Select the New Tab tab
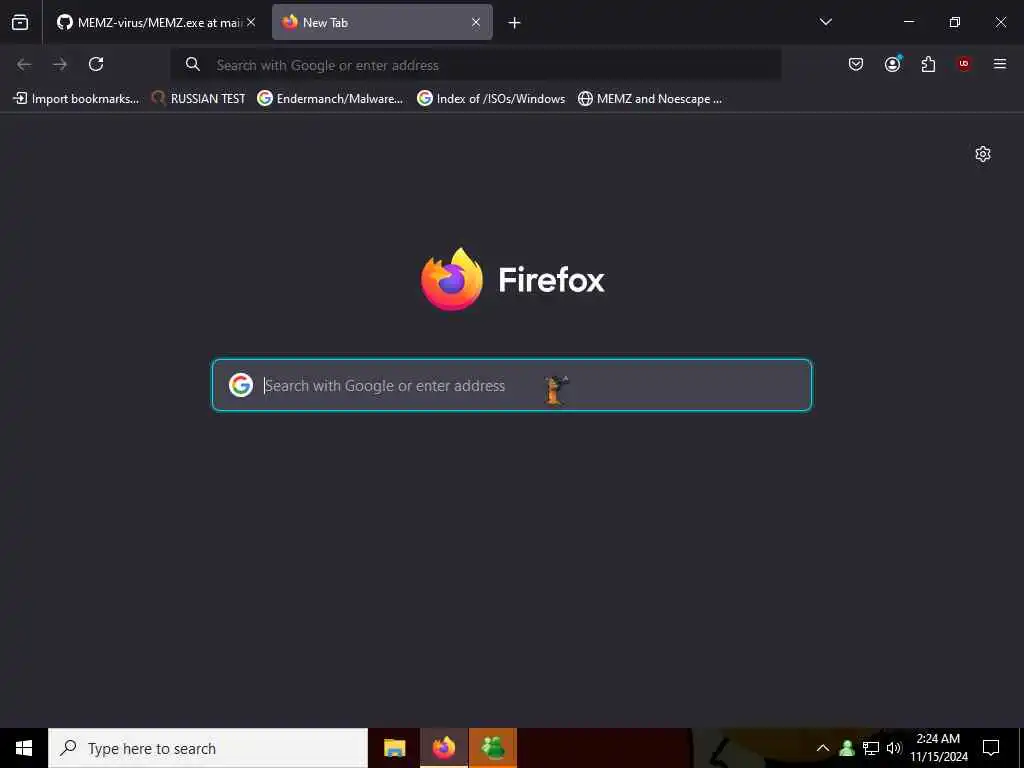Viewport: 1024px width, 768px height. point(382,22)
